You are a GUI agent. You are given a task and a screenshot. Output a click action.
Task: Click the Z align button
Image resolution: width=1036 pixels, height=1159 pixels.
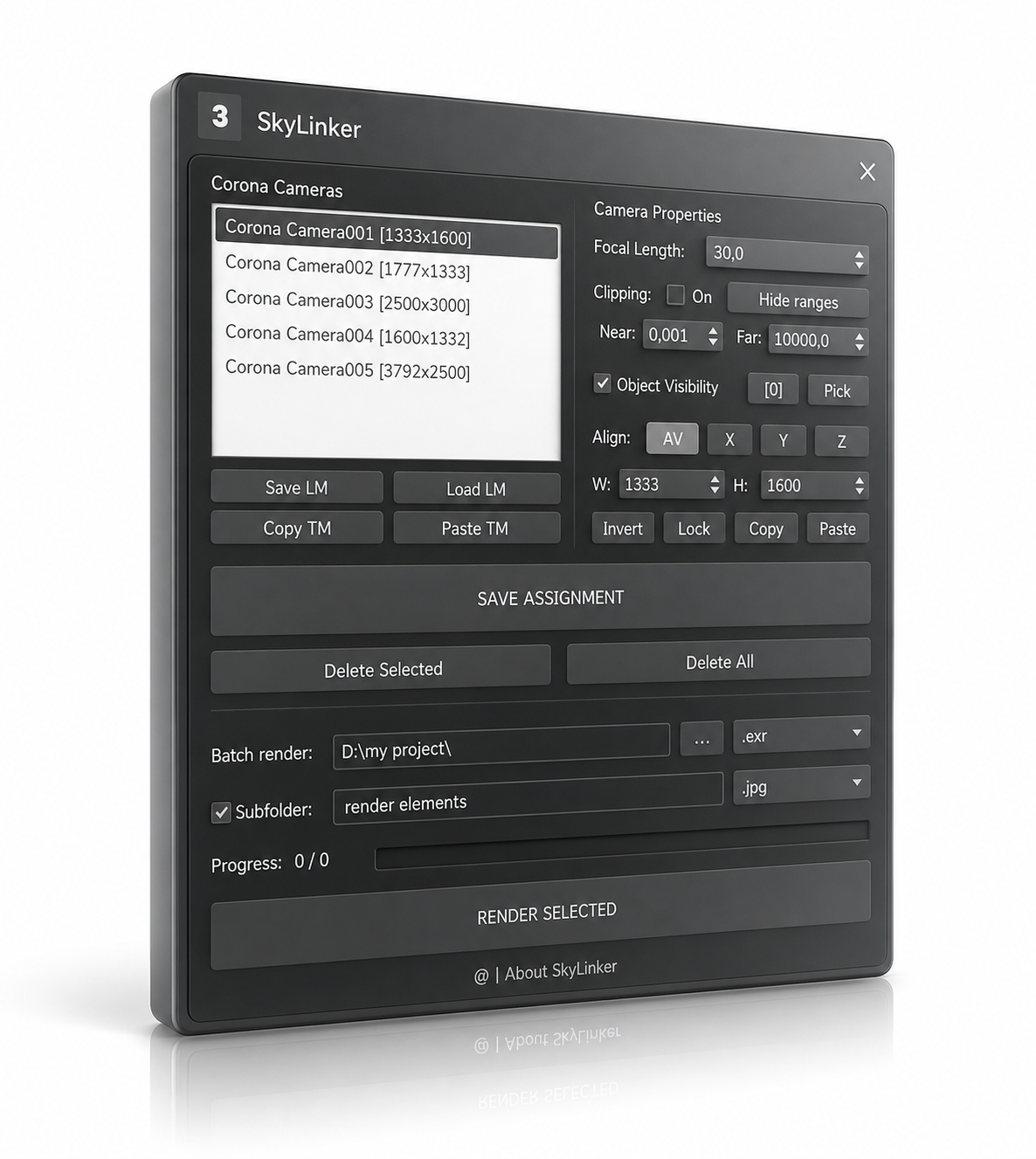841,442
